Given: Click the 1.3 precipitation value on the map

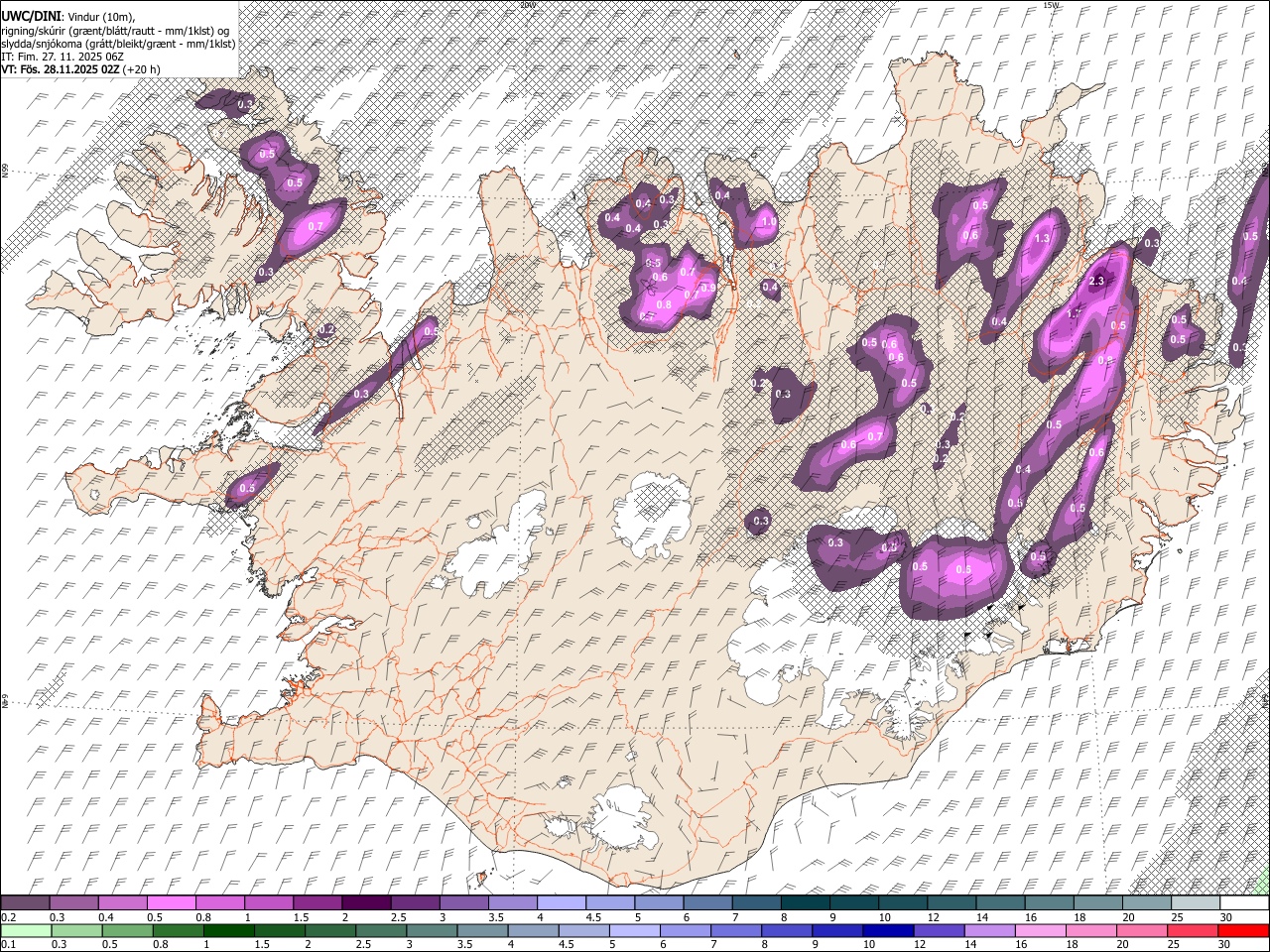Looking at the screenshot, I should [1042, 239].
